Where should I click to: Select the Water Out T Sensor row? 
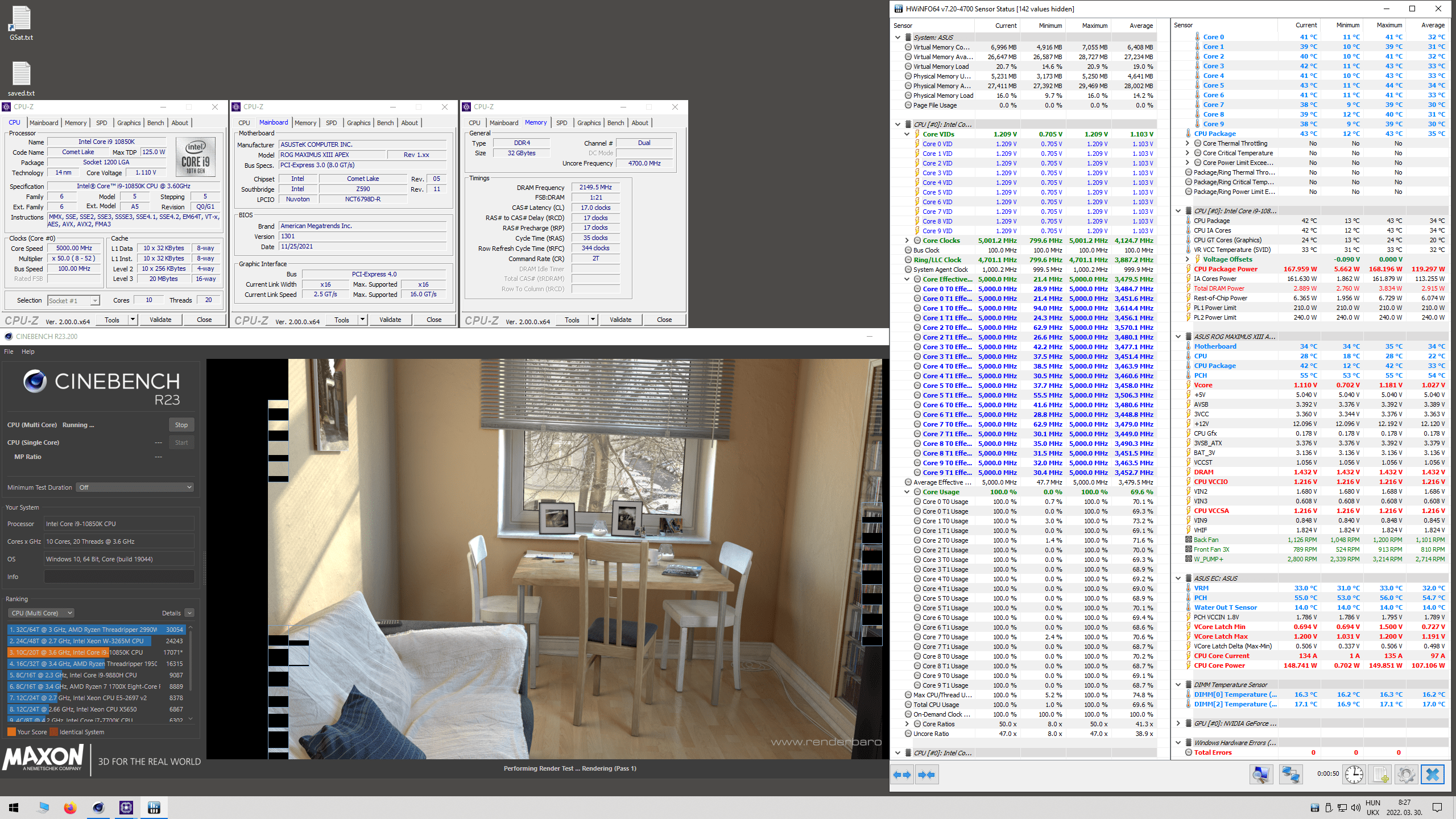coord(1316,607)
